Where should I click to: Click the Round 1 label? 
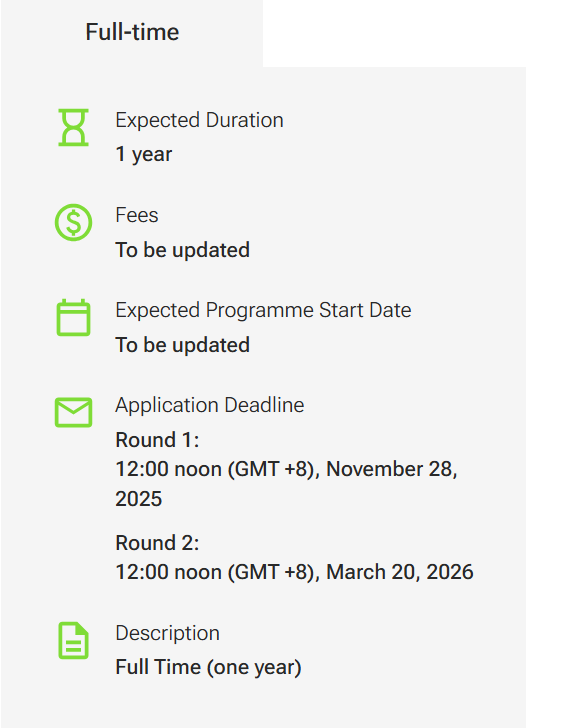pyautogui.click(x=157, y=440)
